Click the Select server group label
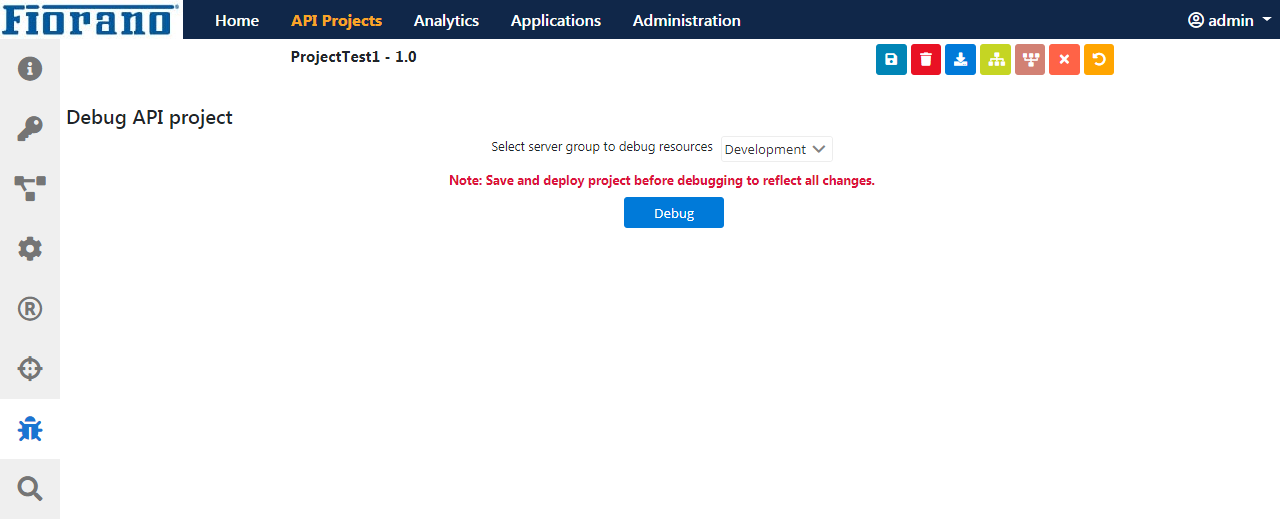 point(602,147)
